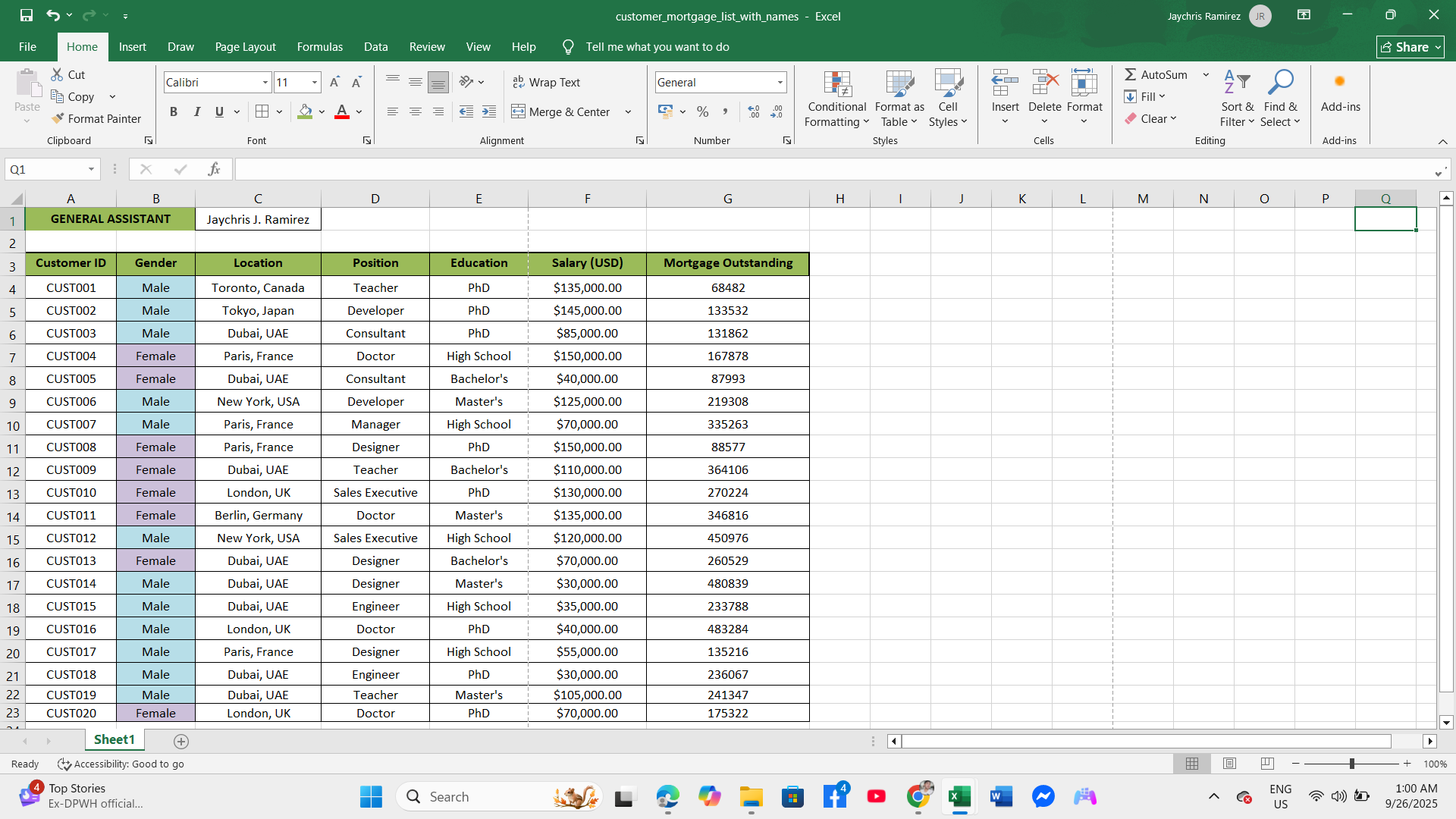Toggle Wrap Text on selected cell
This screenshot has width=1456, height=819.
coord(546,82)
